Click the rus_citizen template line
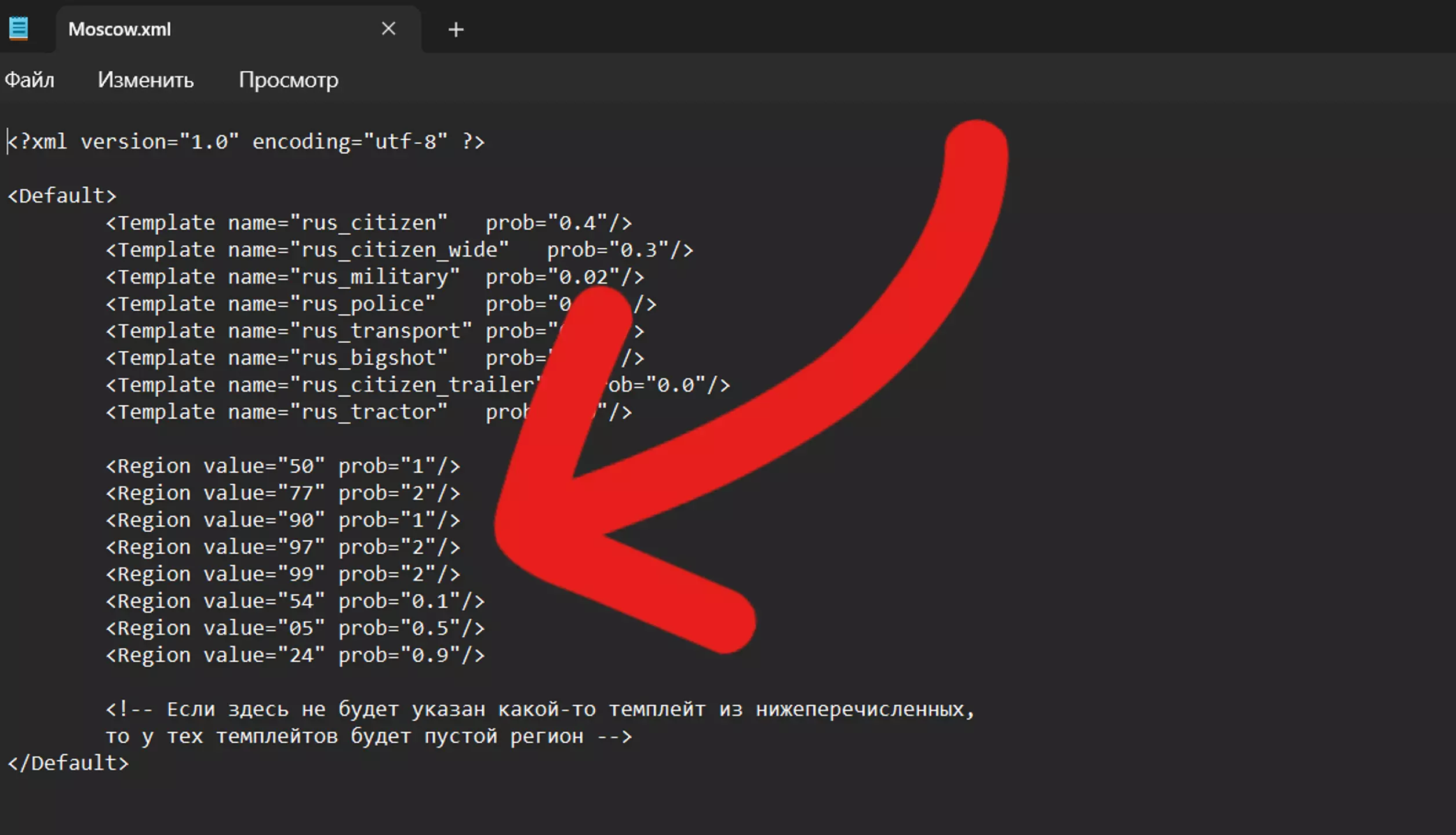 tap(368, 223)
